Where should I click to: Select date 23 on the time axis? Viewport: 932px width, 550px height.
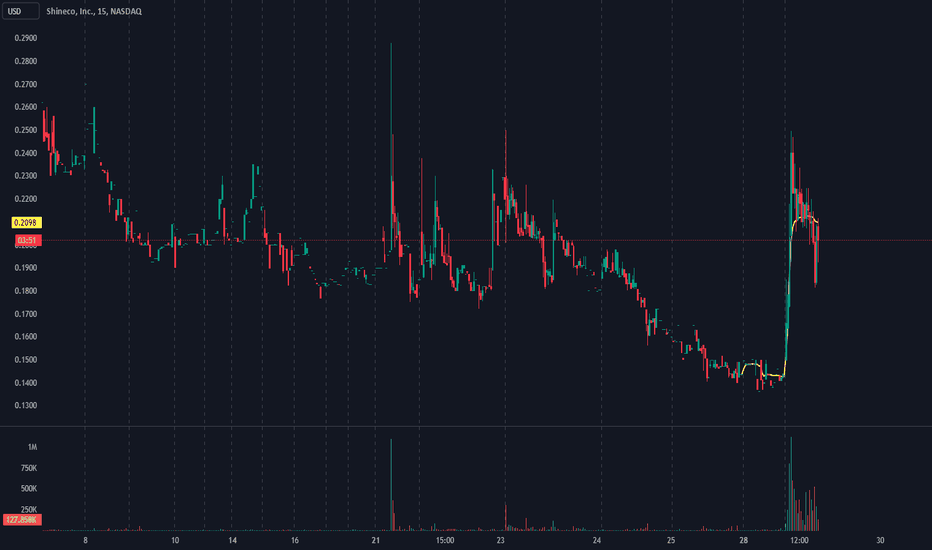pos(500,540)
